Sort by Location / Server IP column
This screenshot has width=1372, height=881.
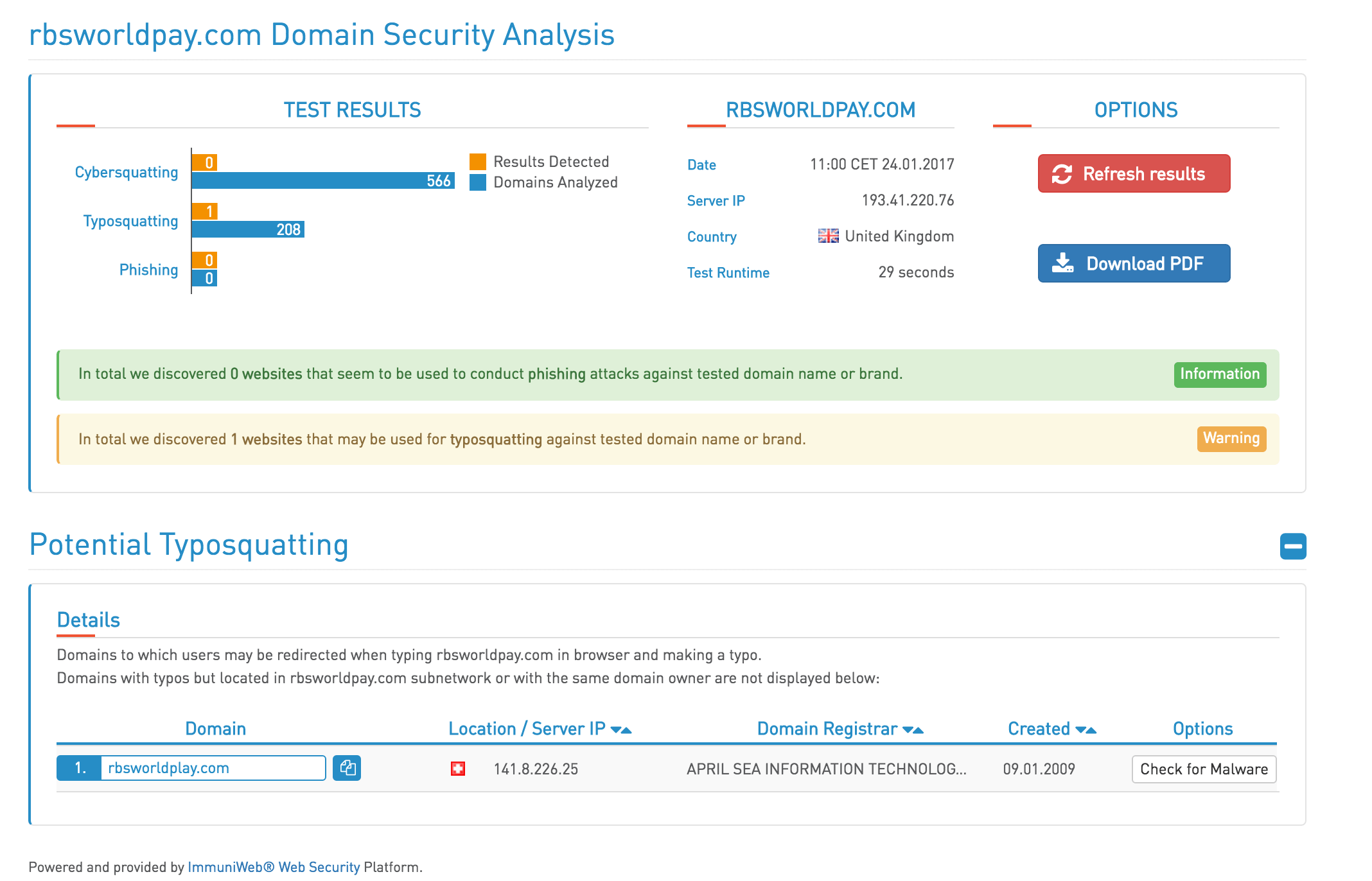point(540,729)
